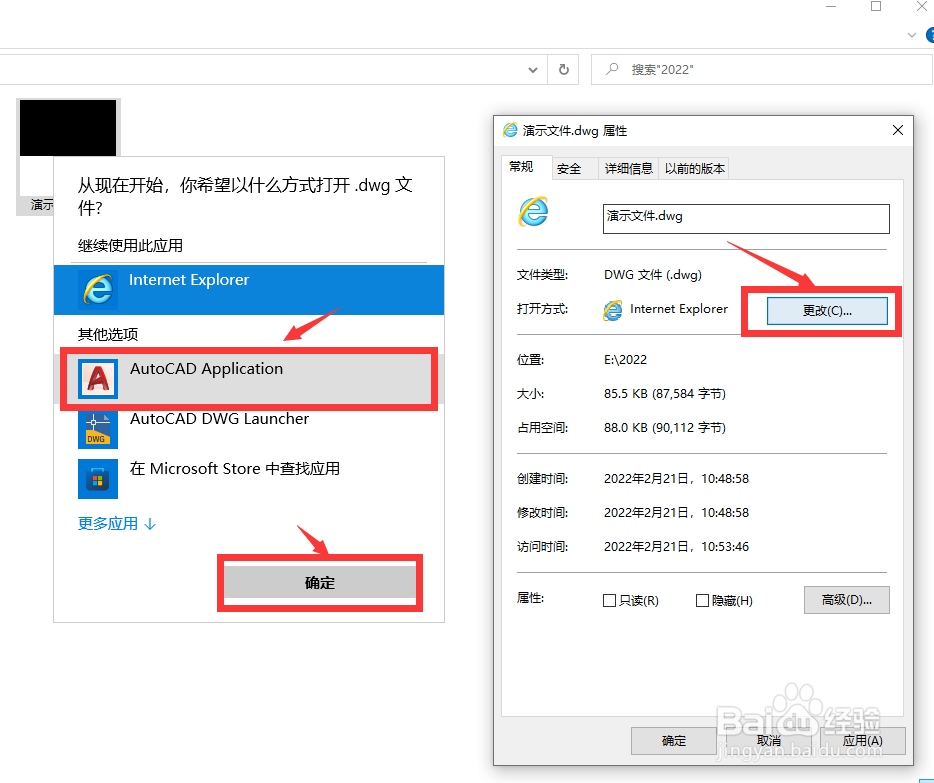Open the 详细信息 tab
The height and width of the screenshot is (783, 934).
click(x=628, y=169)
